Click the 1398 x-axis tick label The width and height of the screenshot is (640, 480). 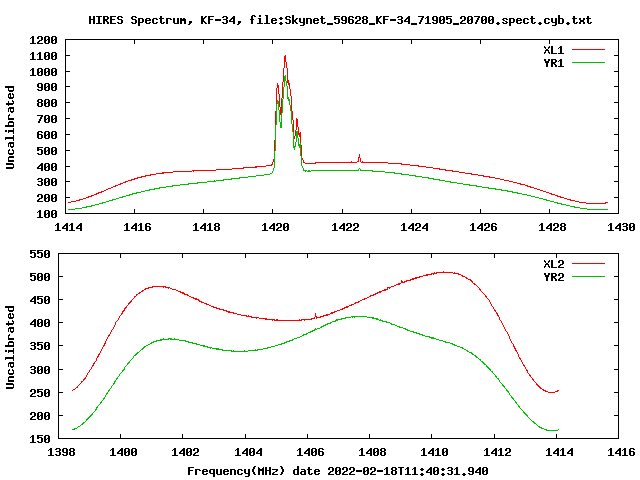61,452
